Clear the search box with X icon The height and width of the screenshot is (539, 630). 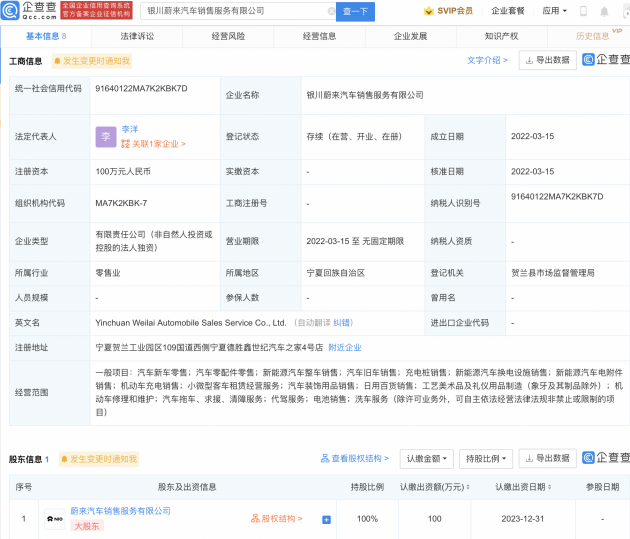coord(331,11)
